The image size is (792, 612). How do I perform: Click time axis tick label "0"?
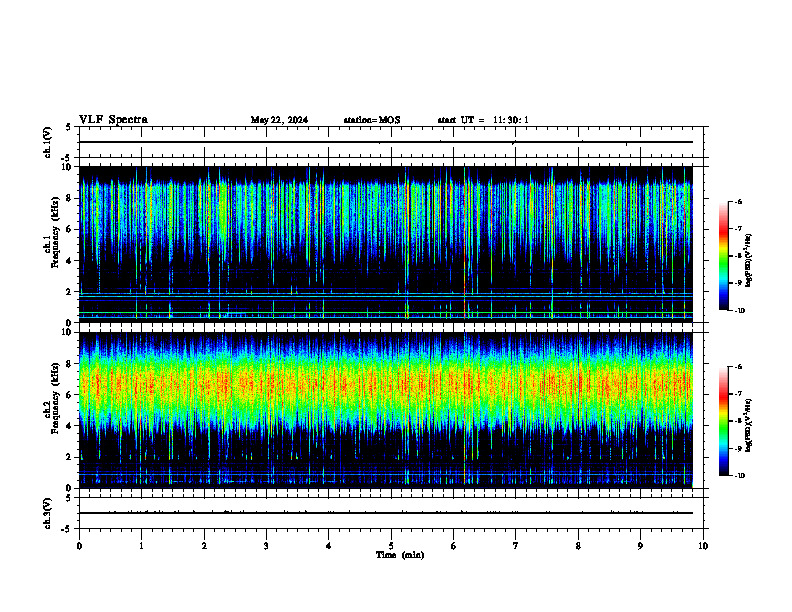79,546
